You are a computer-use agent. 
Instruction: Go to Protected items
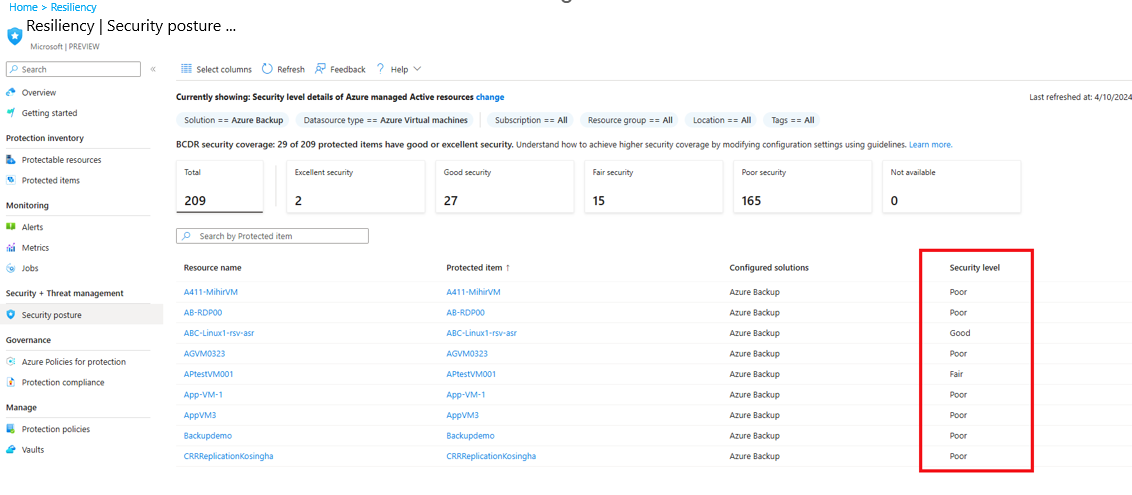point(51,180)
